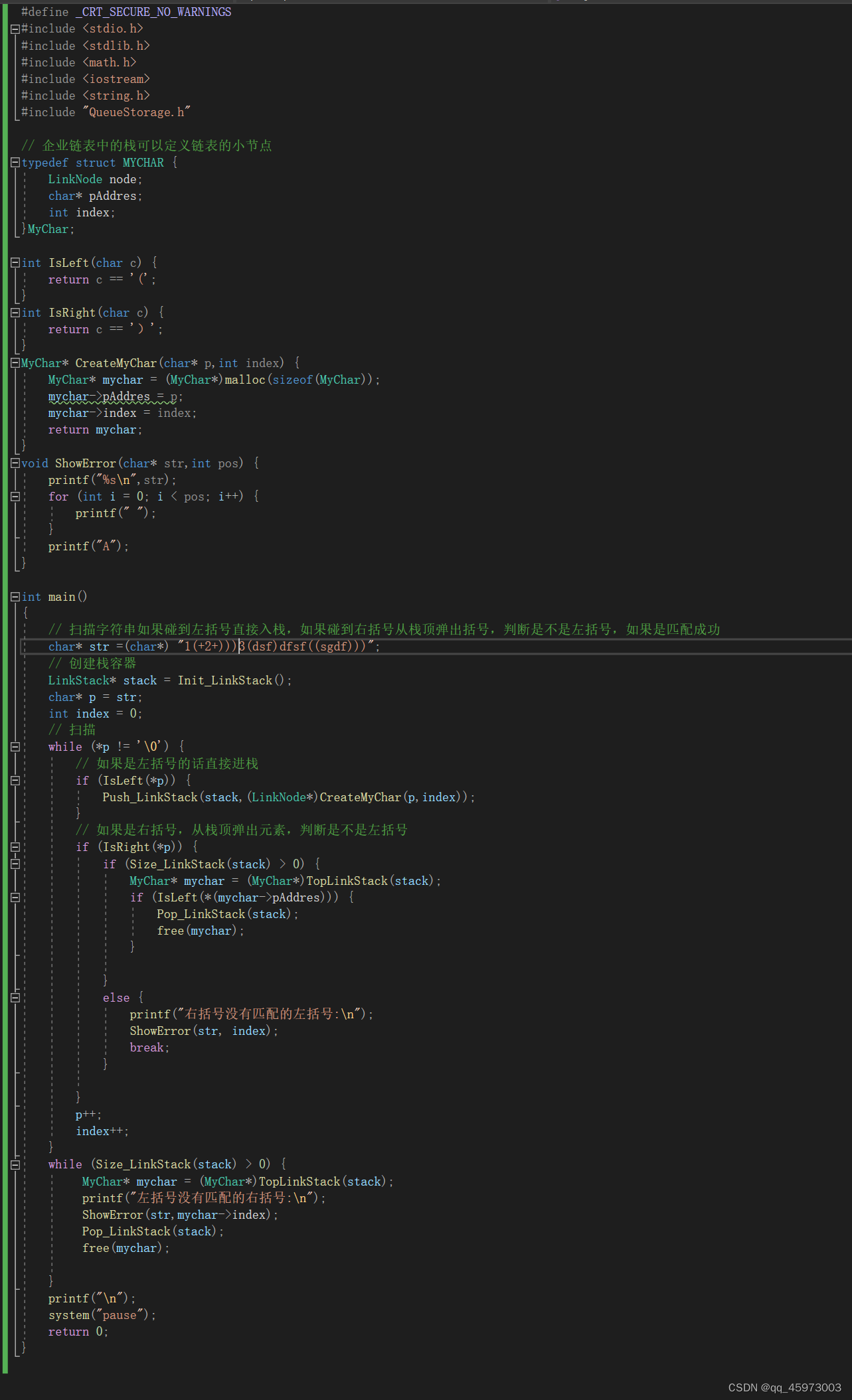Collapse the #include block at stdio.h
852x1400 pixels.
15,29
